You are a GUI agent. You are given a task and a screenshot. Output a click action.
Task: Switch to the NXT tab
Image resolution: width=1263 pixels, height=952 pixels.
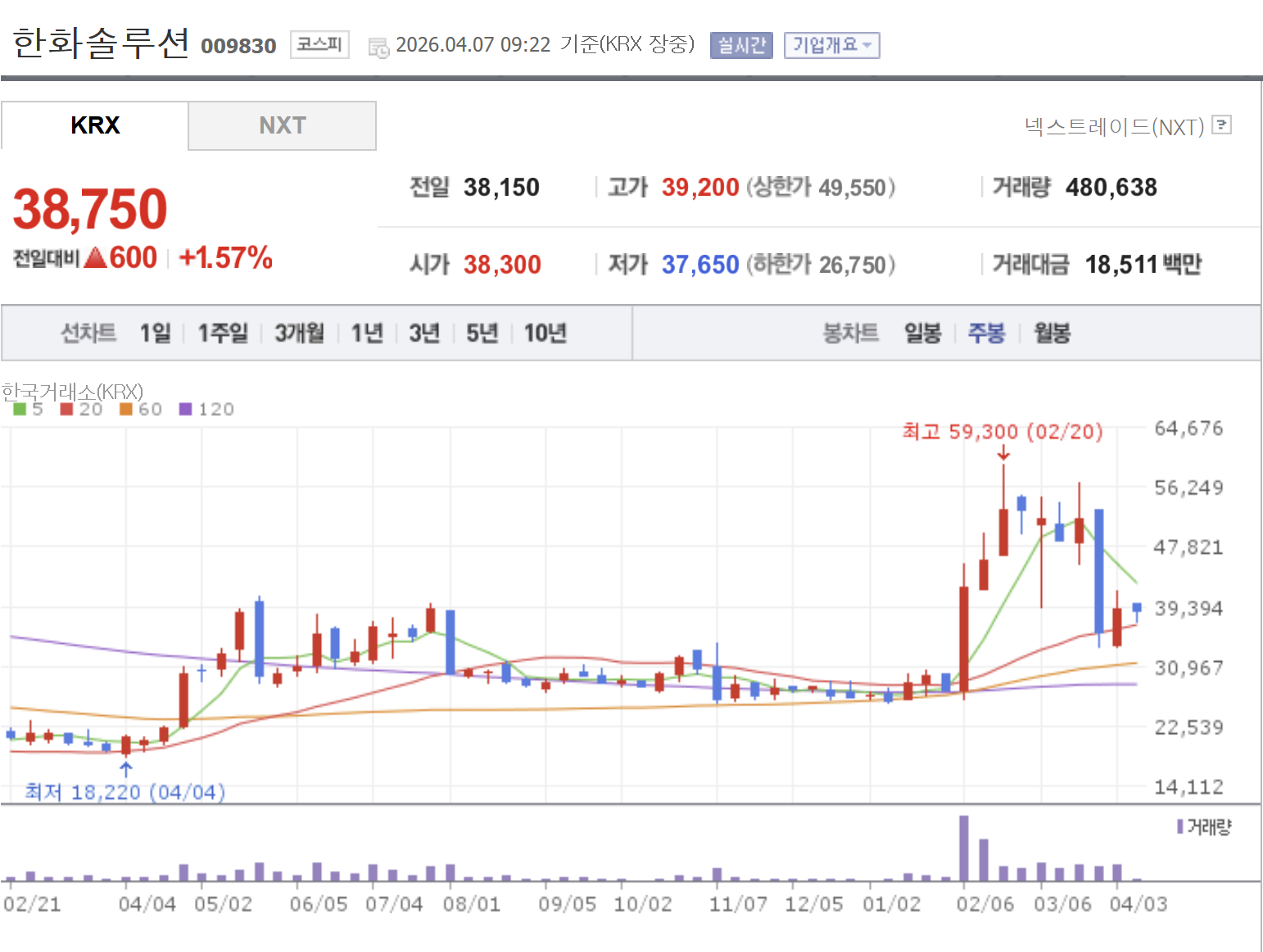click(x=283, y=125)
